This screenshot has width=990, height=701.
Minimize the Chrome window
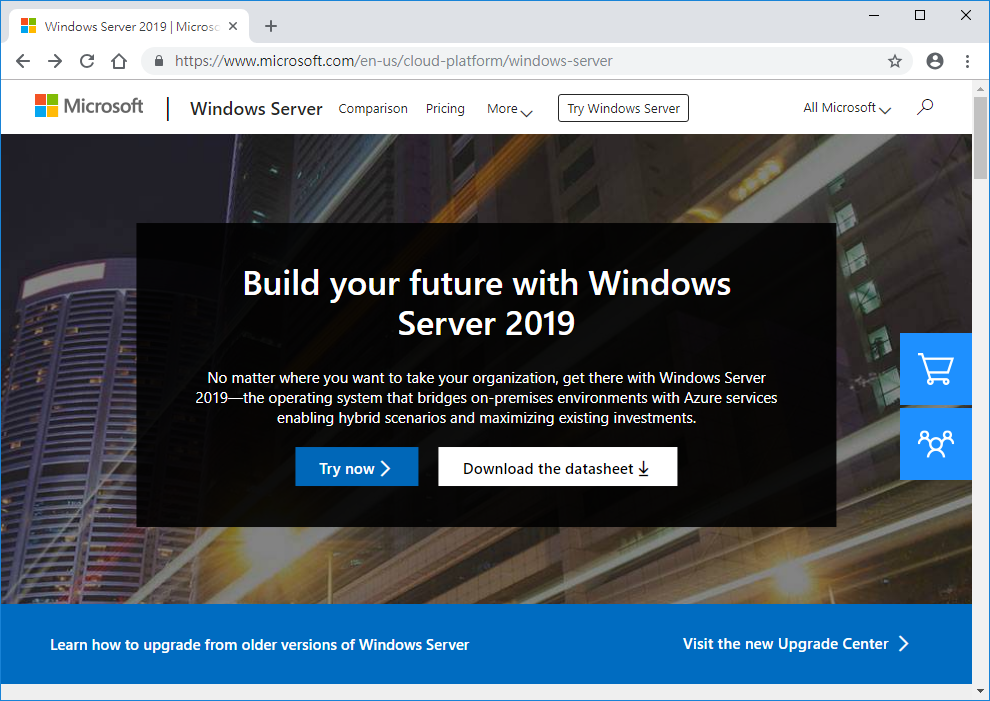pyautogui.click(x=874, y=15)
